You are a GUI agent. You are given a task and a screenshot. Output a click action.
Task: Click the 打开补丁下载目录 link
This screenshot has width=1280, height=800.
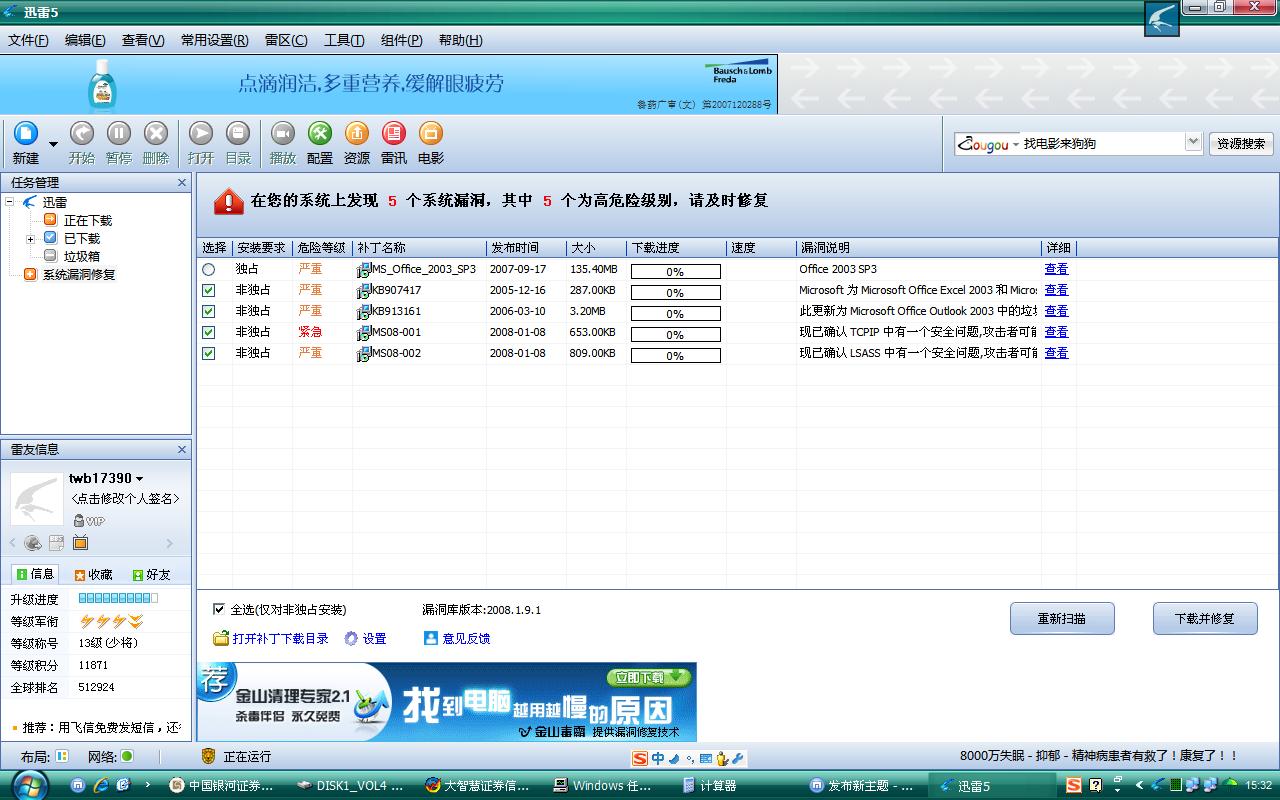click(x=281, y=638)
